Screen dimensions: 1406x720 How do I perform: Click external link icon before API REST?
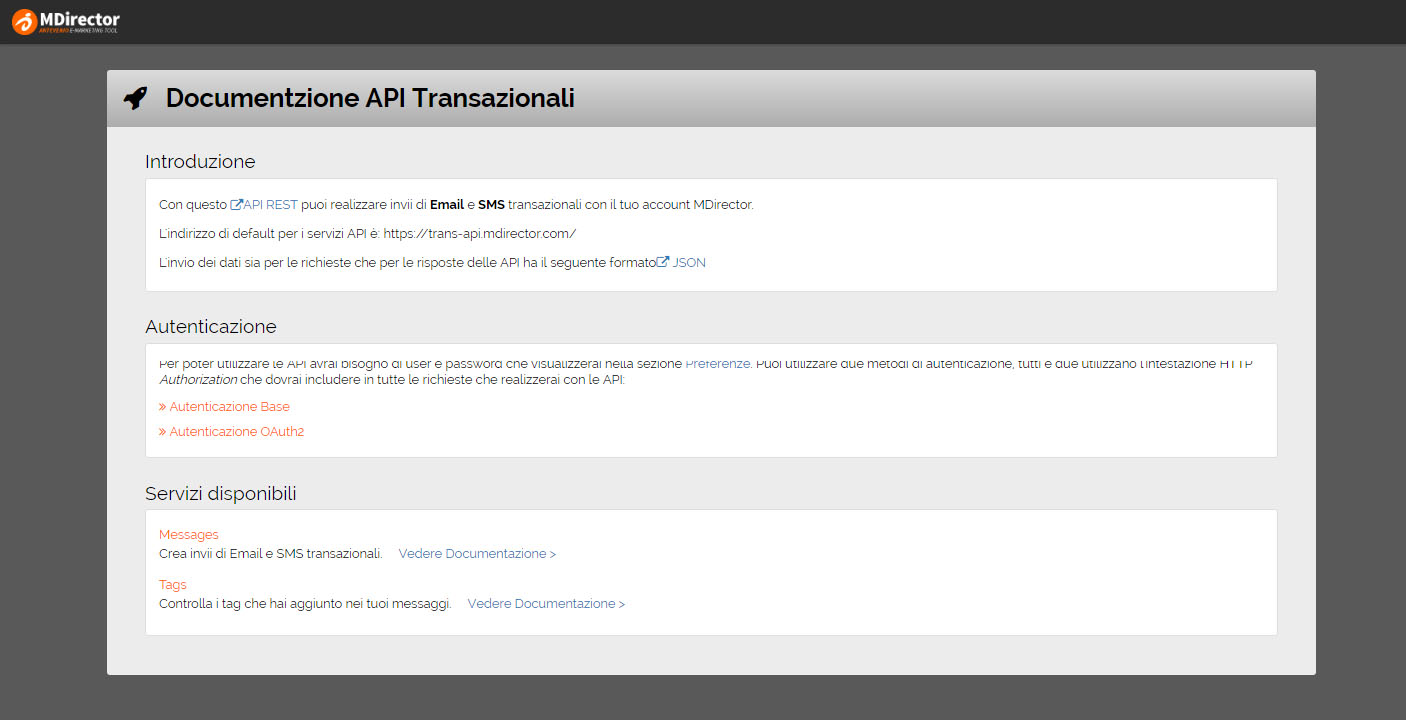pyautogui.click(x=237, y=205)
